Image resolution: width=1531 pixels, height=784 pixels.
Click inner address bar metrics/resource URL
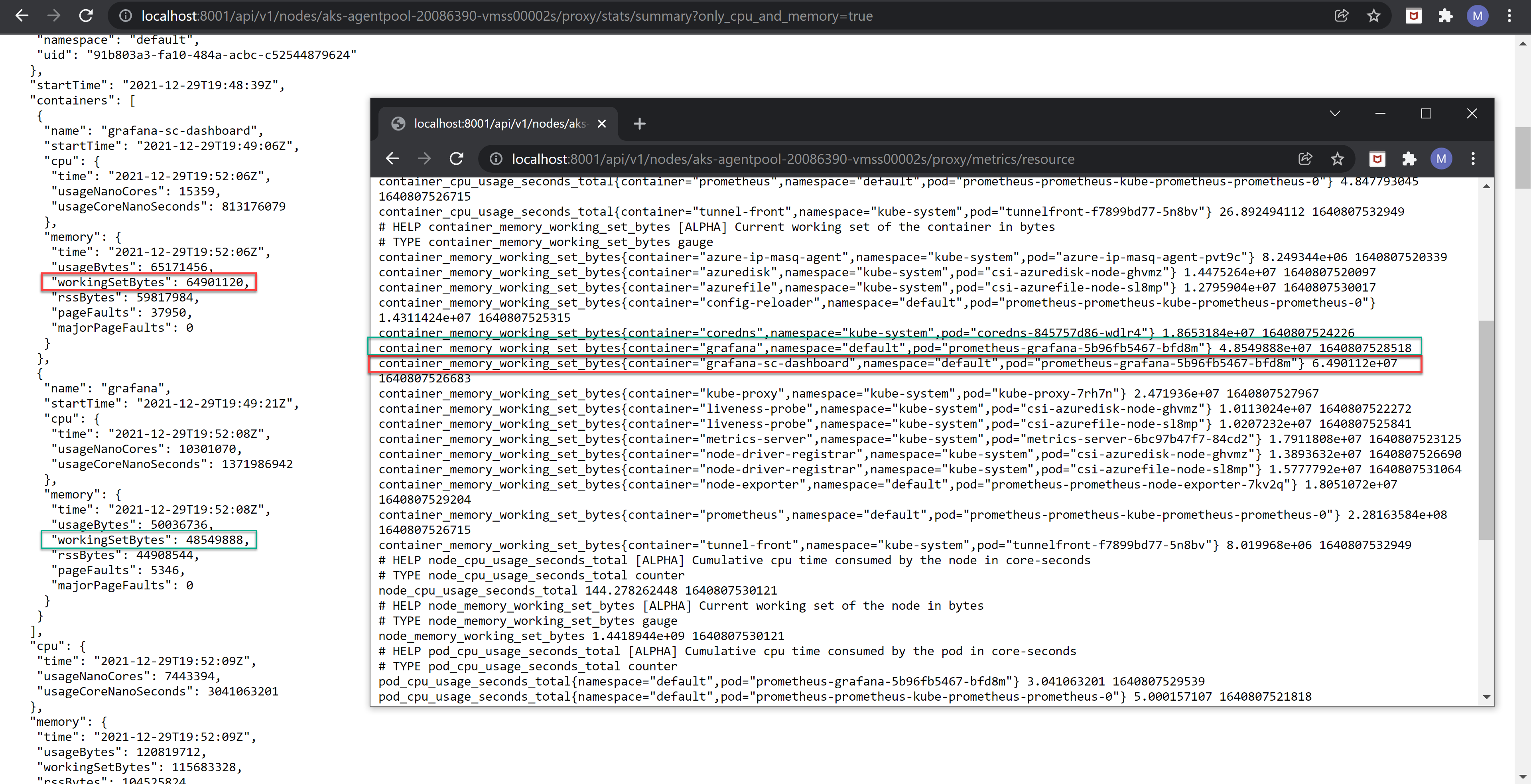point(793,159)
